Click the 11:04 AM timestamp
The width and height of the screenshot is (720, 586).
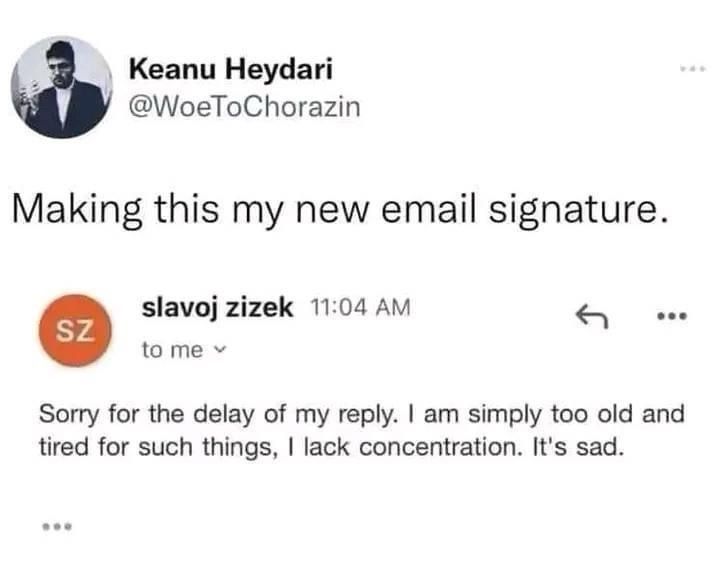click(x=360, y=307)
